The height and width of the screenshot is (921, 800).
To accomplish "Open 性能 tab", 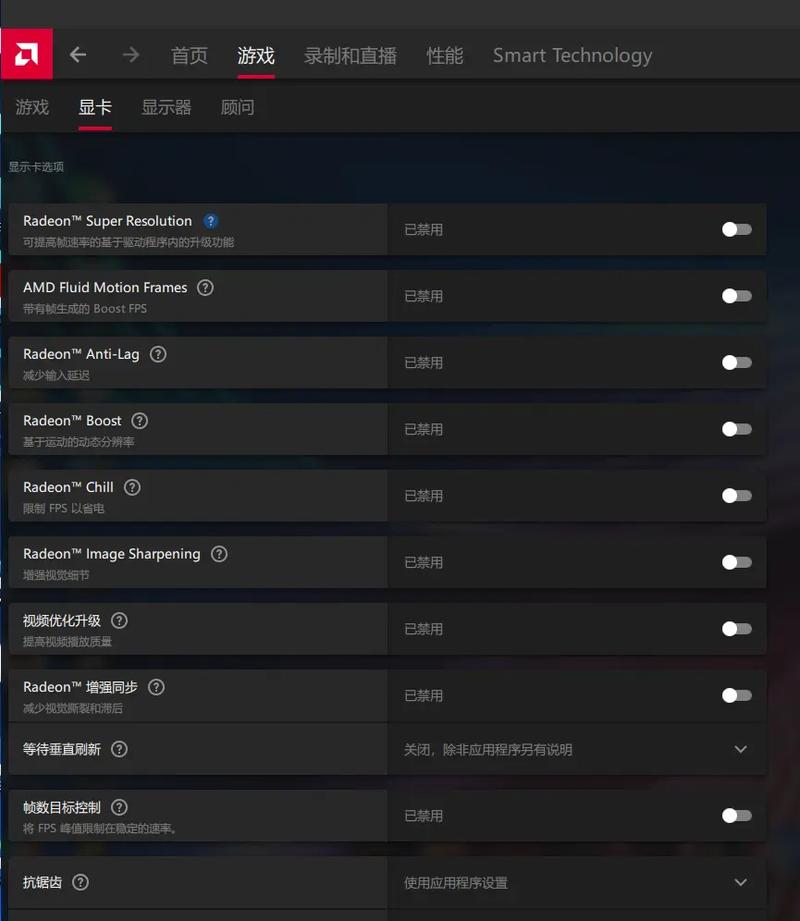I will coord(445,56).
